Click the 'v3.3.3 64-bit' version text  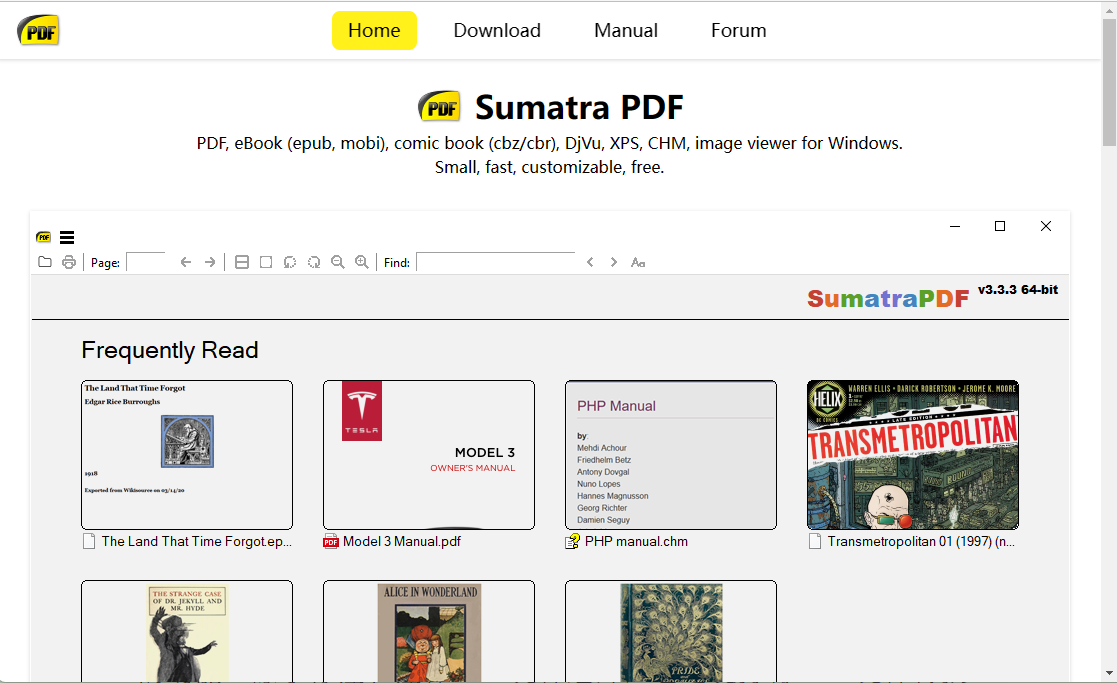[1017, 290]
